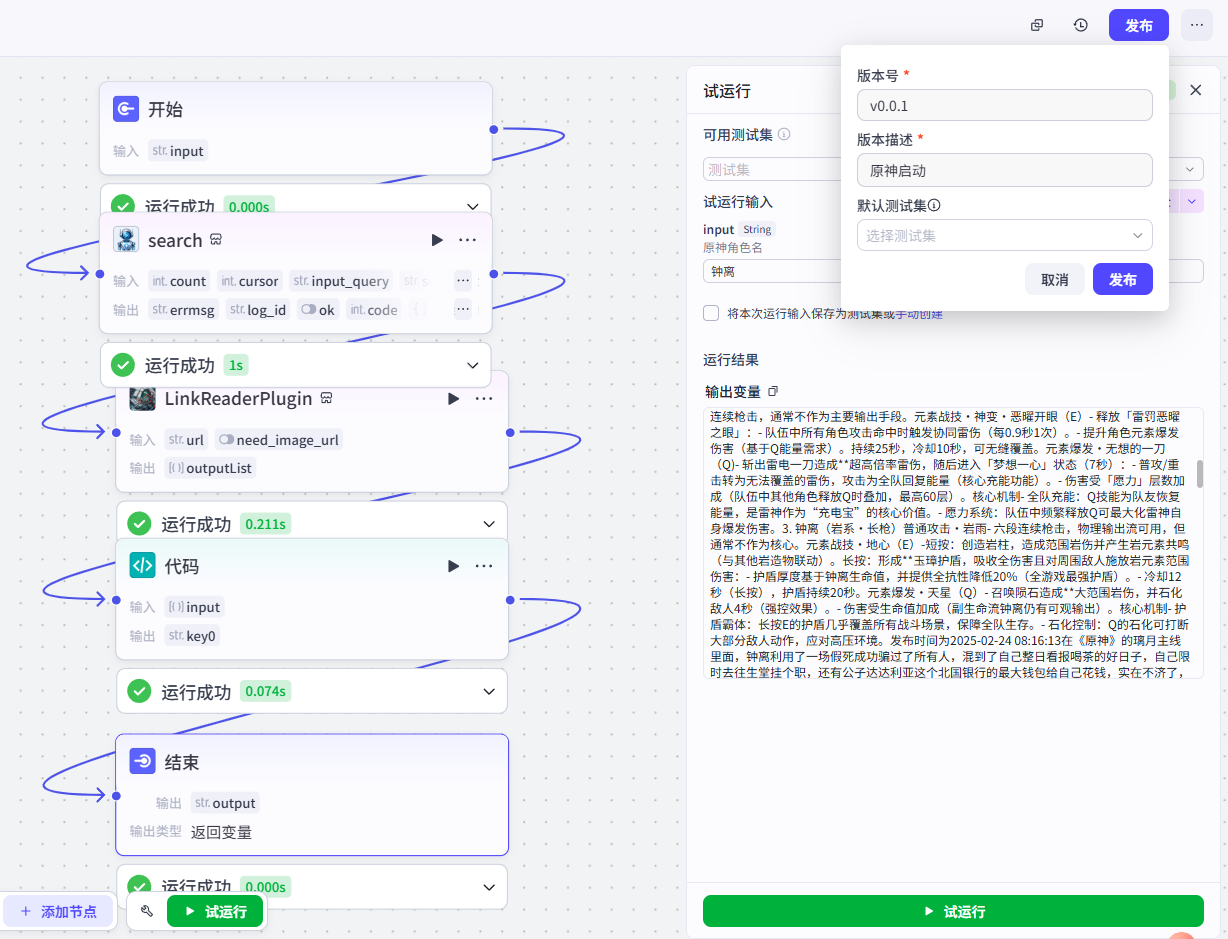Image resolution: width=1228 pixels, height=939 pixels.
Task: Select the url input in LinkReaderPlugin node
Action: tap(187, 439)
